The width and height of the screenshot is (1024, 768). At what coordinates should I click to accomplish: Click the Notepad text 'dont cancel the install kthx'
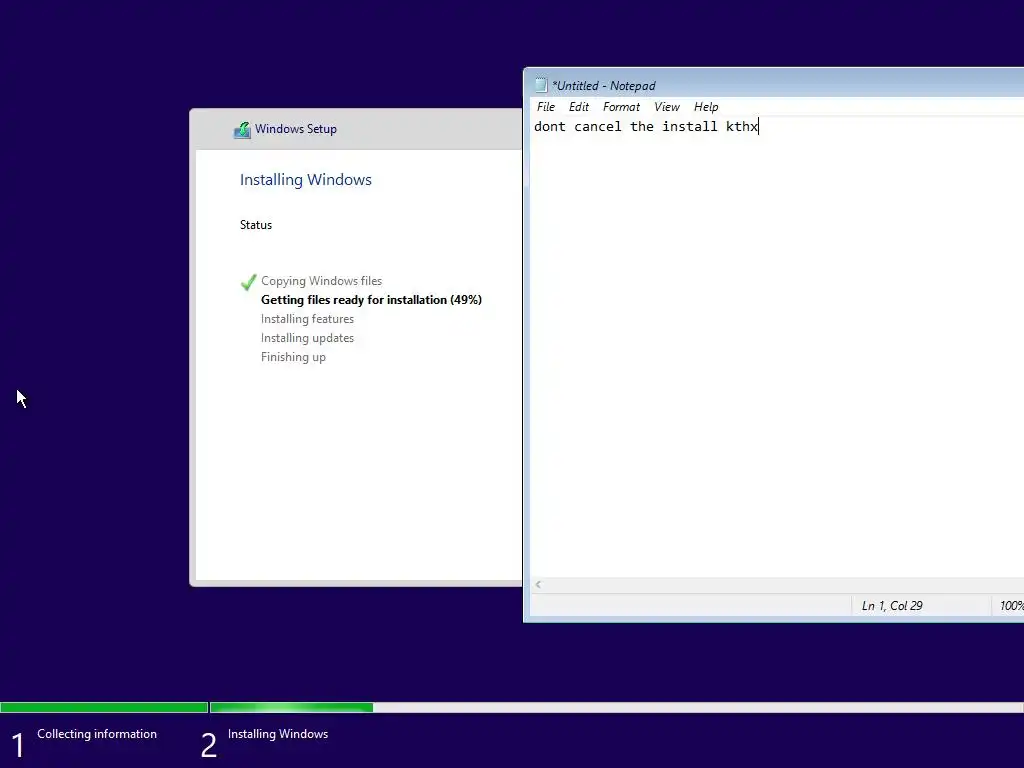click(646, 127)
